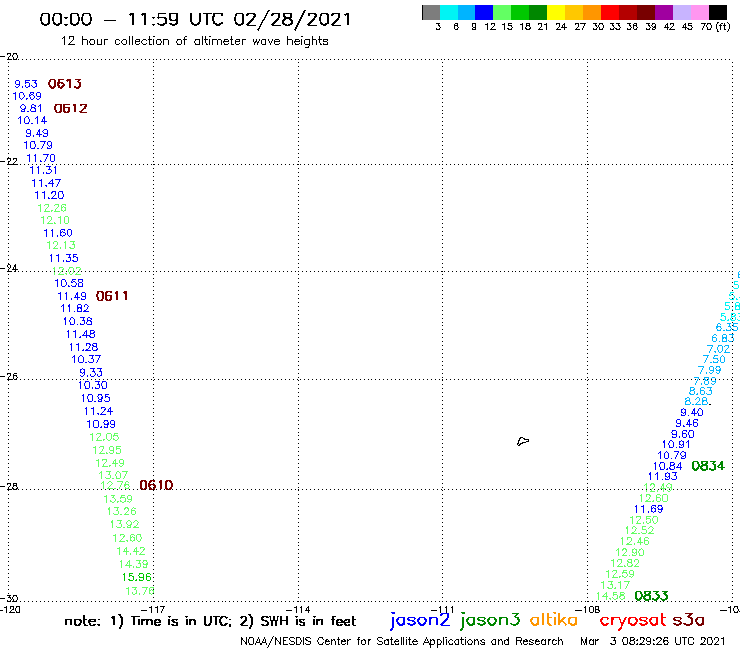Click the wave value 10.84 beside 0834
The height and width of the screenshot is (650, 740).
[x=667, y=466]
